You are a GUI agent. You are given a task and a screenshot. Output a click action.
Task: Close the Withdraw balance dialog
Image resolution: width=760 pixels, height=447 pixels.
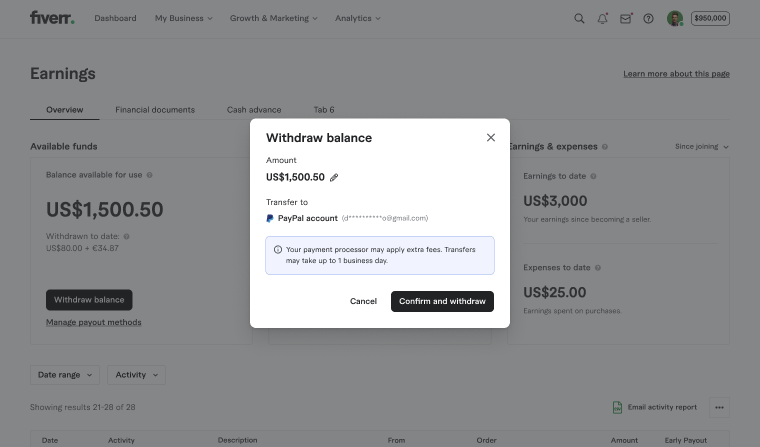(x=490, y=138)
